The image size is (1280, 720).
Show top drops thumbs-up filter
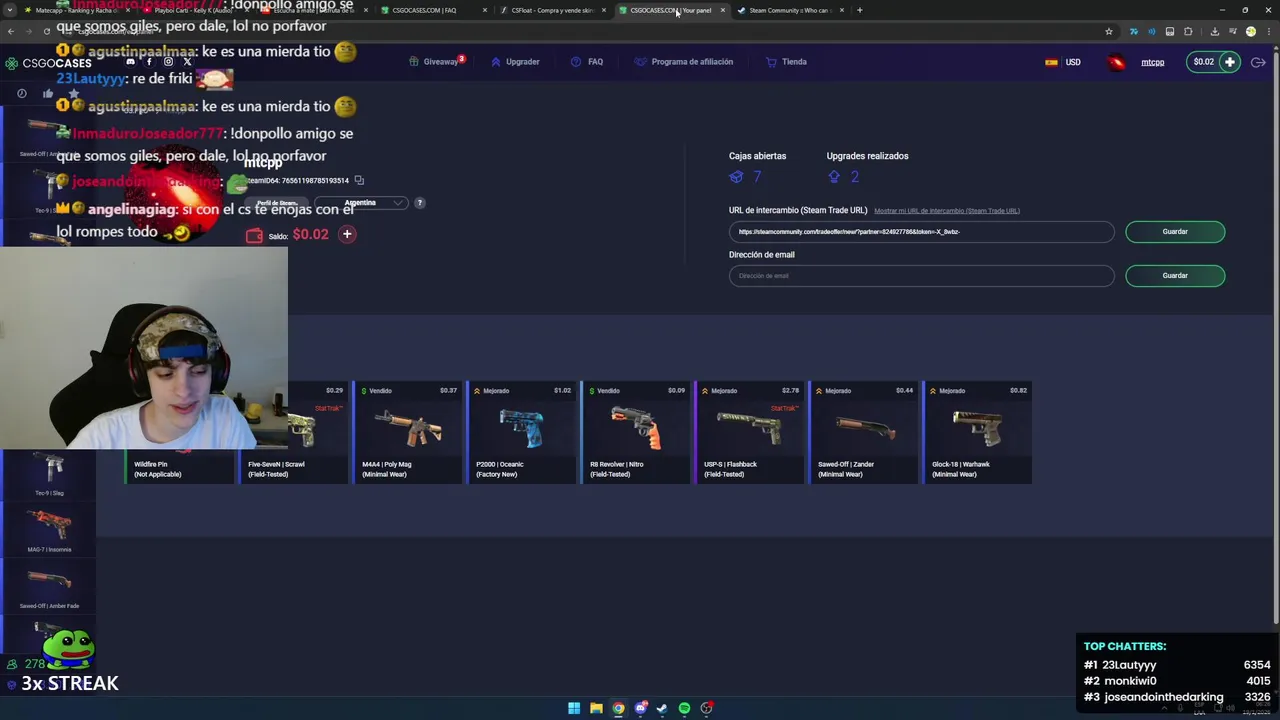click(47, 94)
